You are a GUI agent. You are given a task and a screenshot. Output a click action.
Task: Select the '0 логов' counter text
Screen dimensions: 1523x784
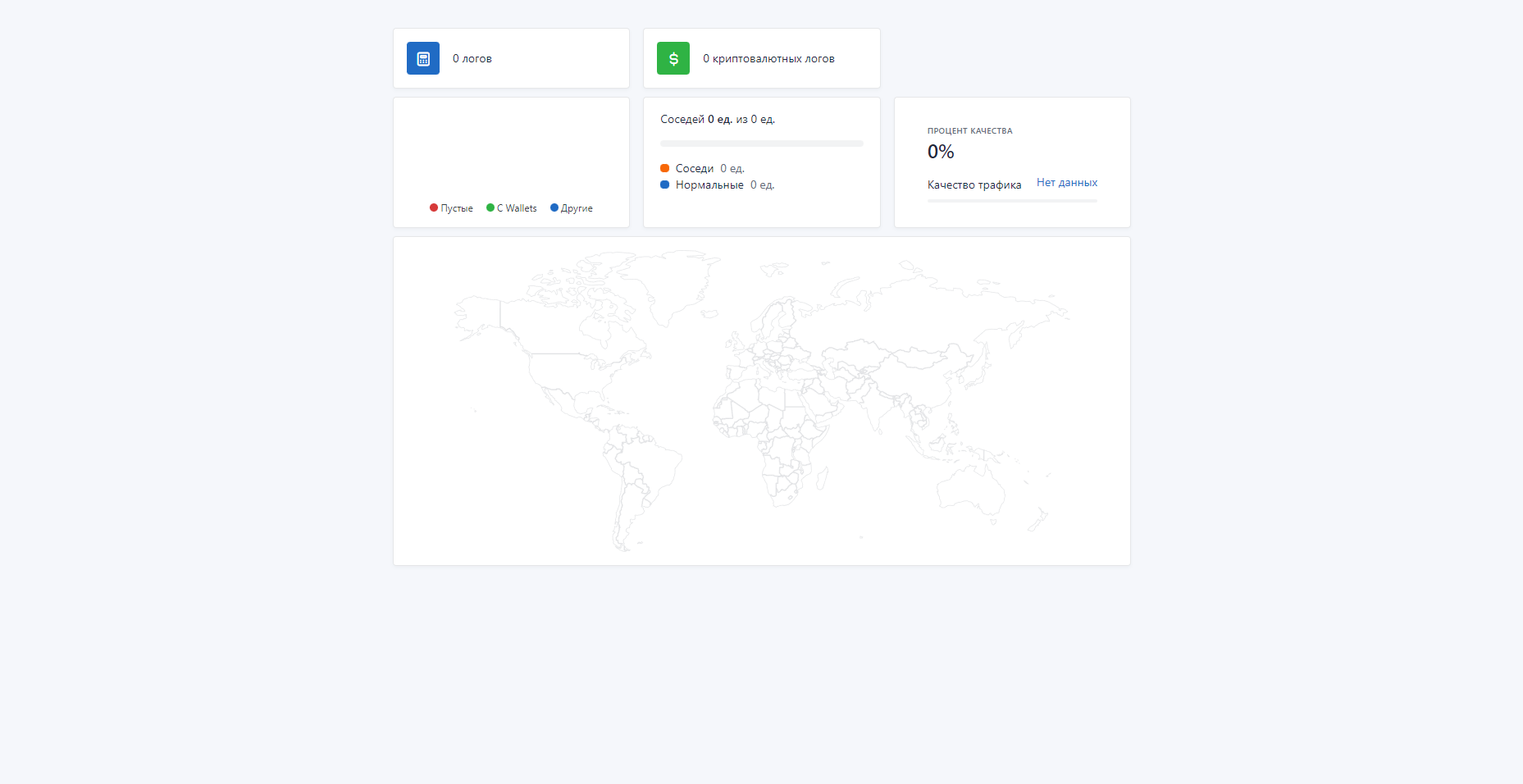[x=472, y=59]
